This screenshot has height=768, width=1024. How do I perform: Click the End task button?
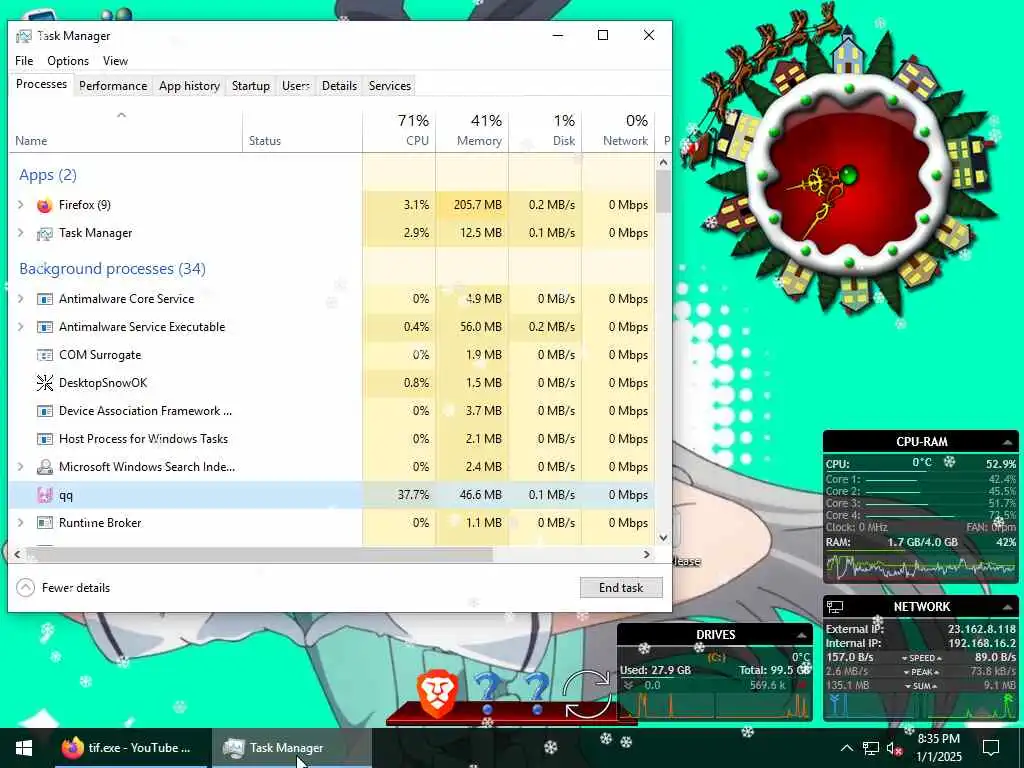621,588
